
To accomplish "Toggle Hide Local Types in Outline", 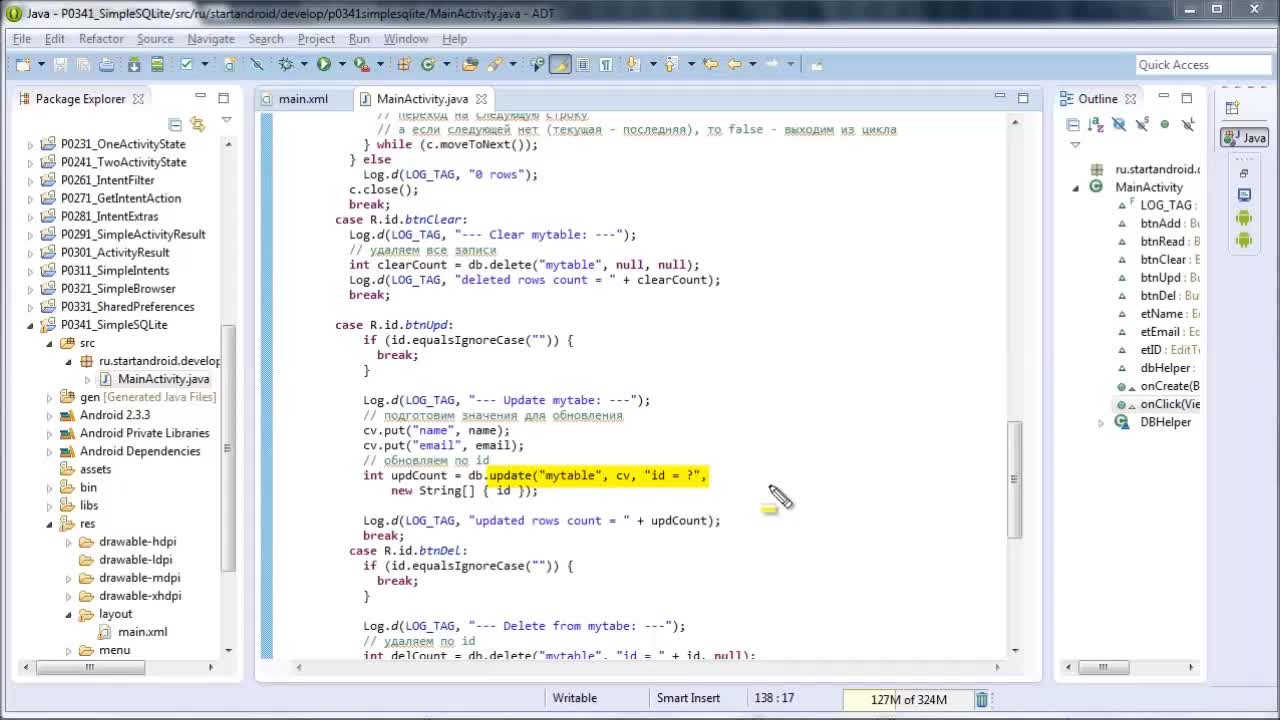I will pyautogui.click(x=1188, y=125).
